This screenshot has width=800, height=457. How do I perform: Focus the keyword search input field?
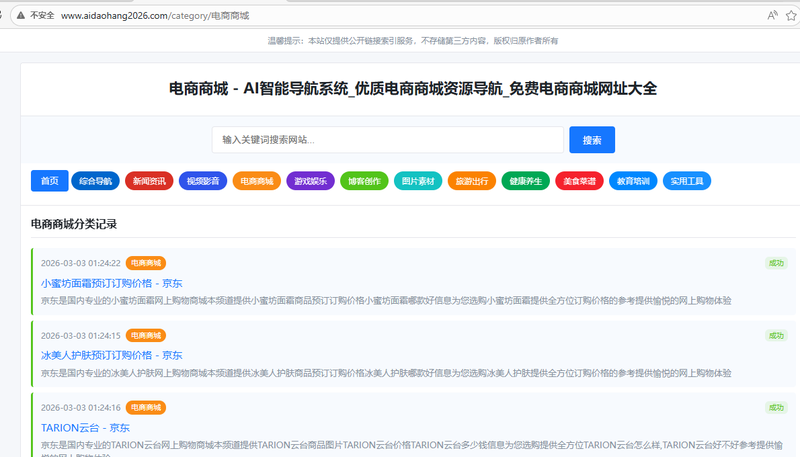(x=388, y=140)
